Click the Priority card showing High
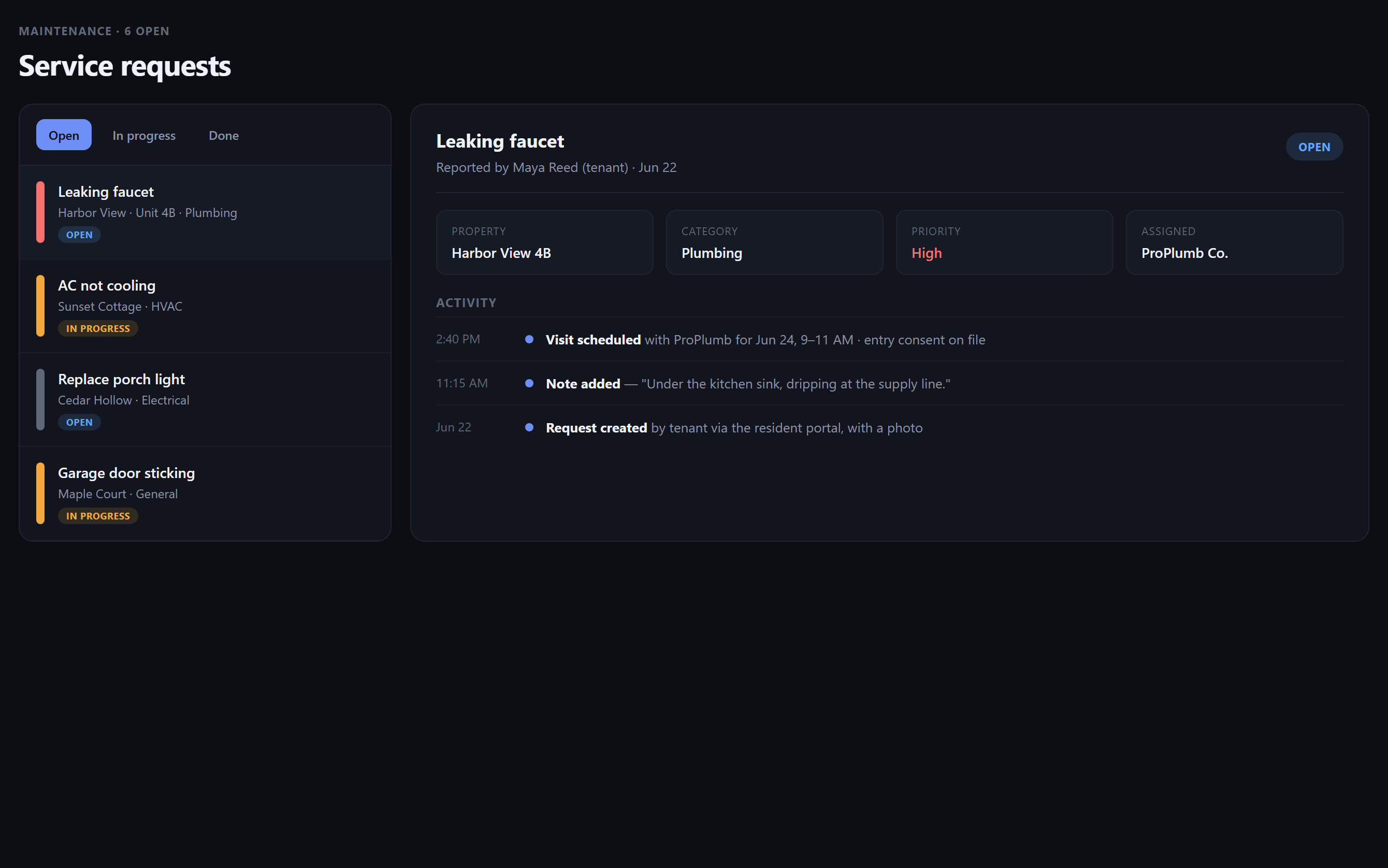This screenshot has width=1388, height=868. coord(1005,242)
